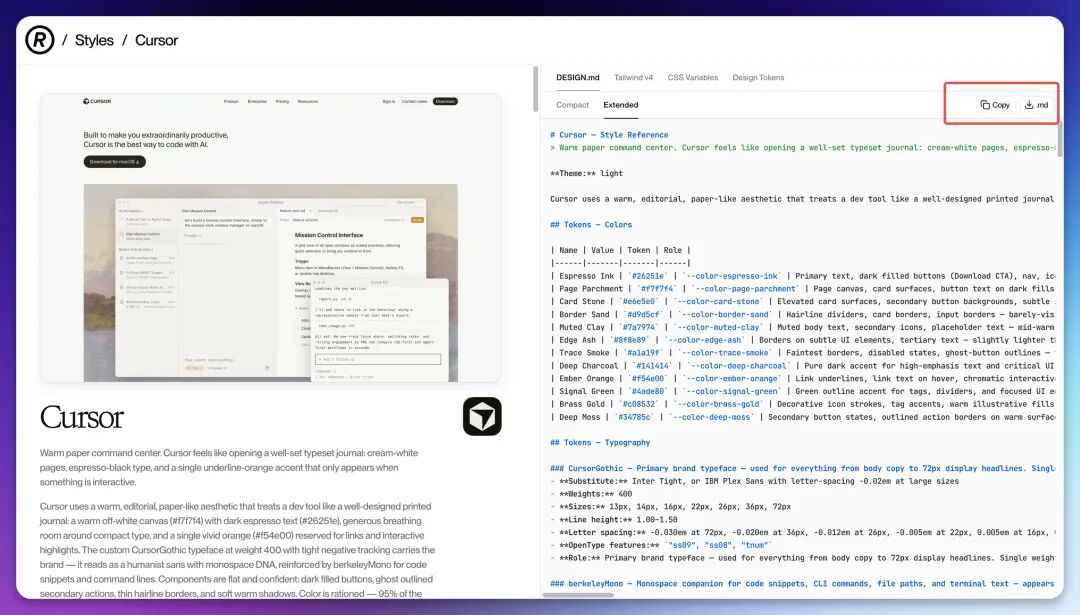Image resolution: width=1080 pixels, height=615 pixels.
Task: Click the code panel horizontal scrollbar
Action: click(581, 594)
